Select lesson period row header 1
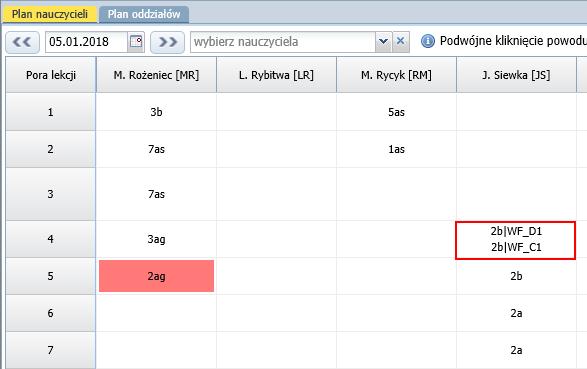This screenshot has height=369, width=587. click(x=51, y=112)
